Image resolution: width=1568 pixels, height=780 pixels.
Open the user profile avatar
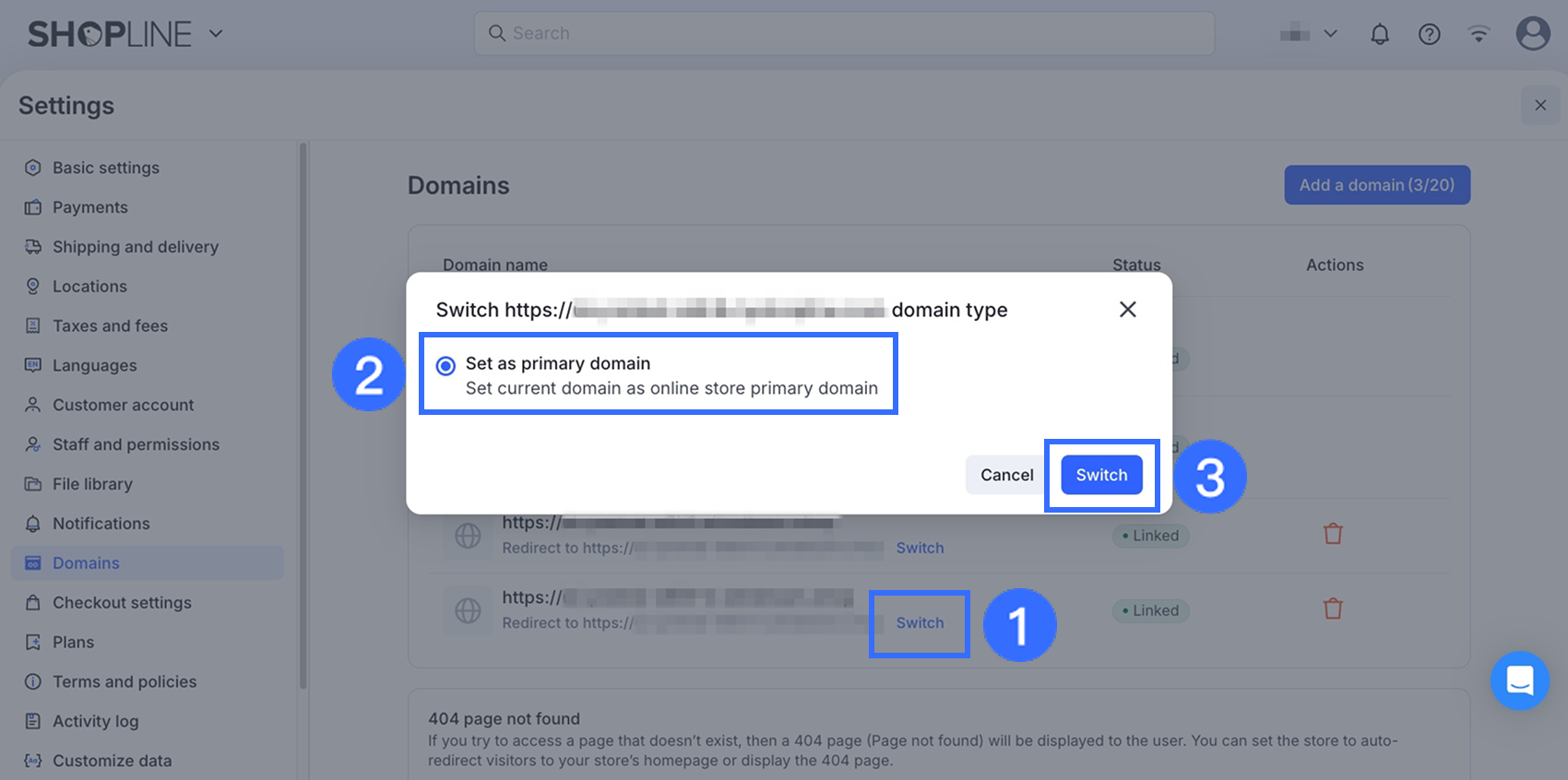(x=1532, y=34)
